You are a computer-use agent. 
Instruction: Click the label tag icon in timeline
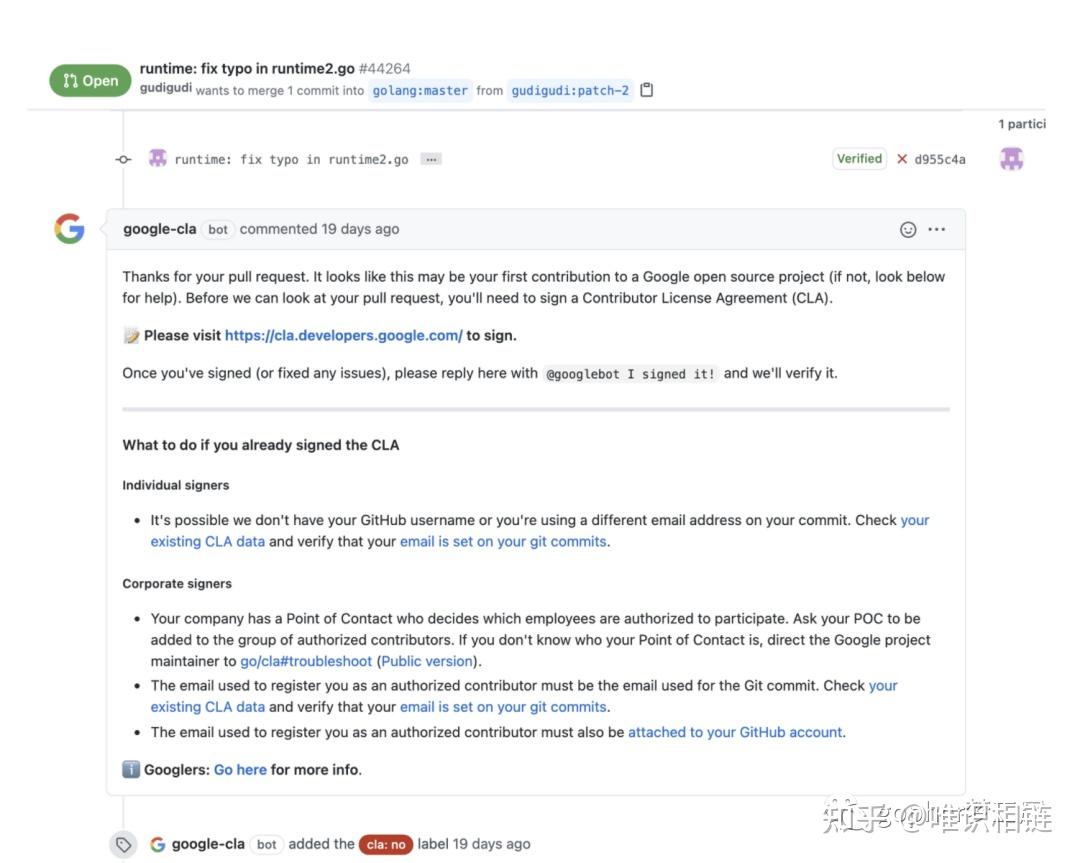[x=123, y=844]
